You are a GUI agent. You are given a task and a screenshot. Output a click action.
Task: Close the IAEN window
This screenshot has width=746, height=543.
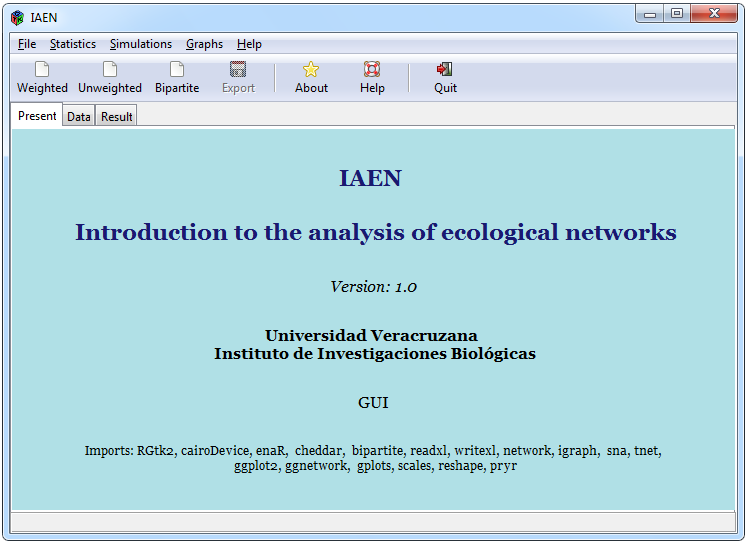coord(714,14)
